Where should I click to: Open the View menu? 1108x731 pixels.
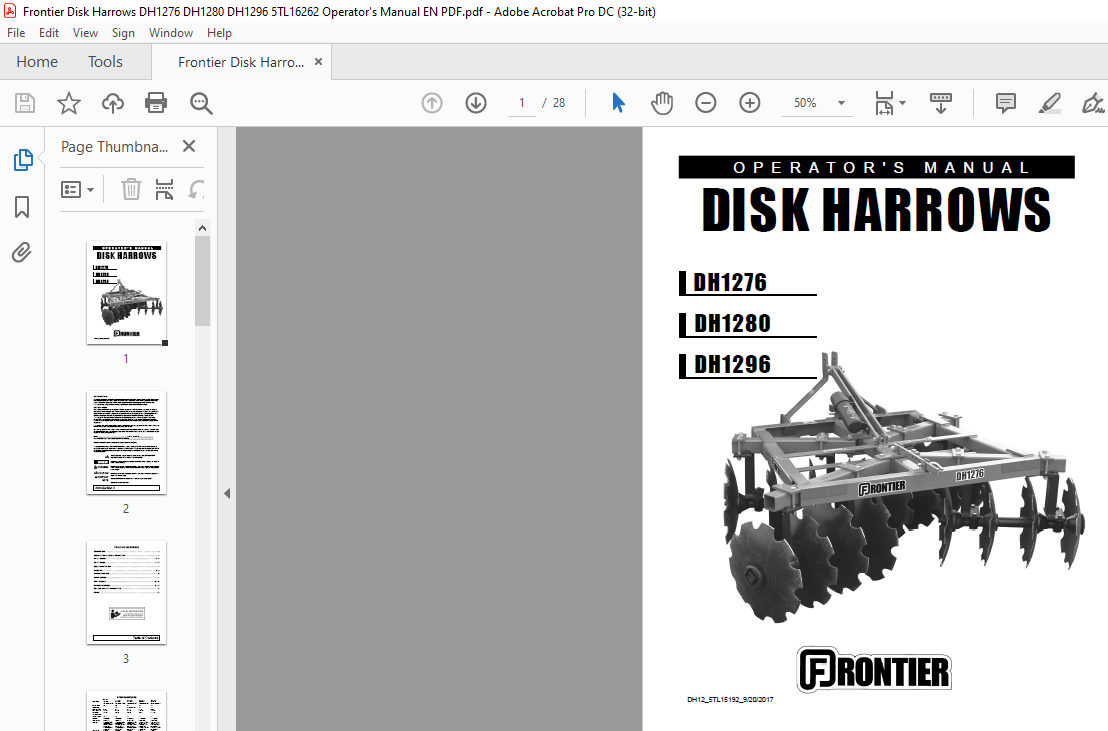point(85,33)
